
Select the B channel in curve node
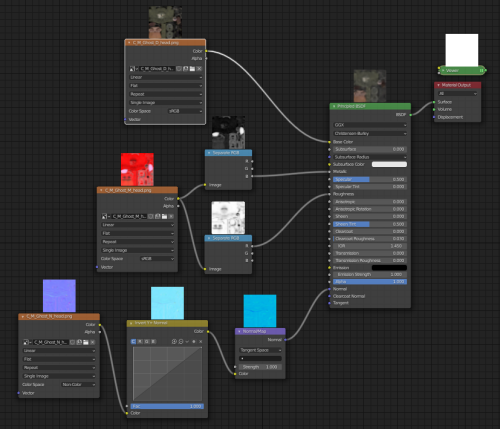[x=153, y=342]
